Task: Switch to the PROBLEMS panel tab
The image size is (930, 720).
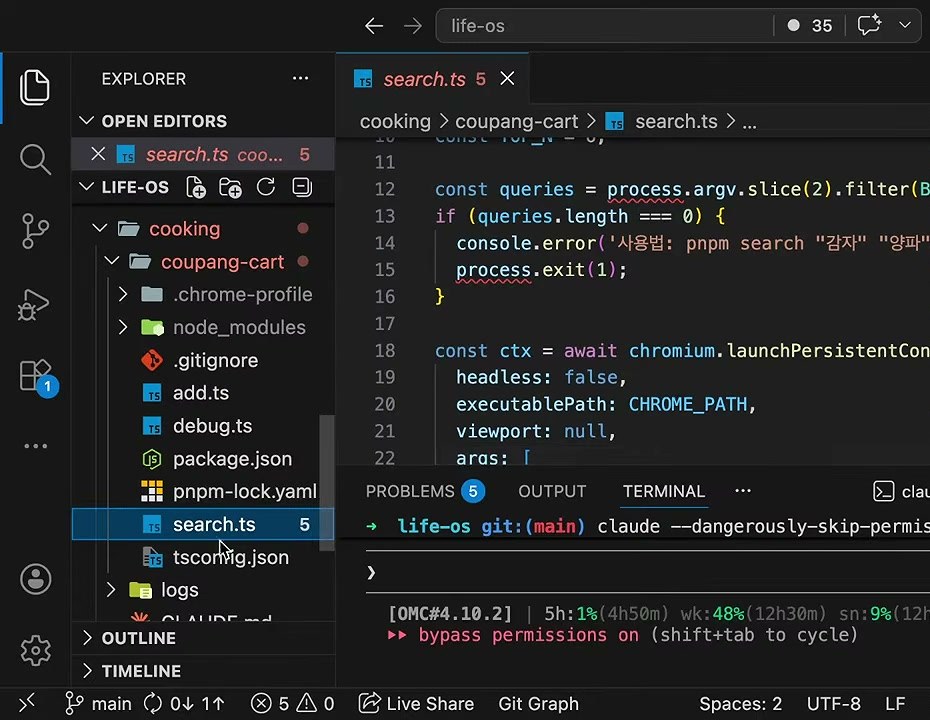Action: pos(425,491)
